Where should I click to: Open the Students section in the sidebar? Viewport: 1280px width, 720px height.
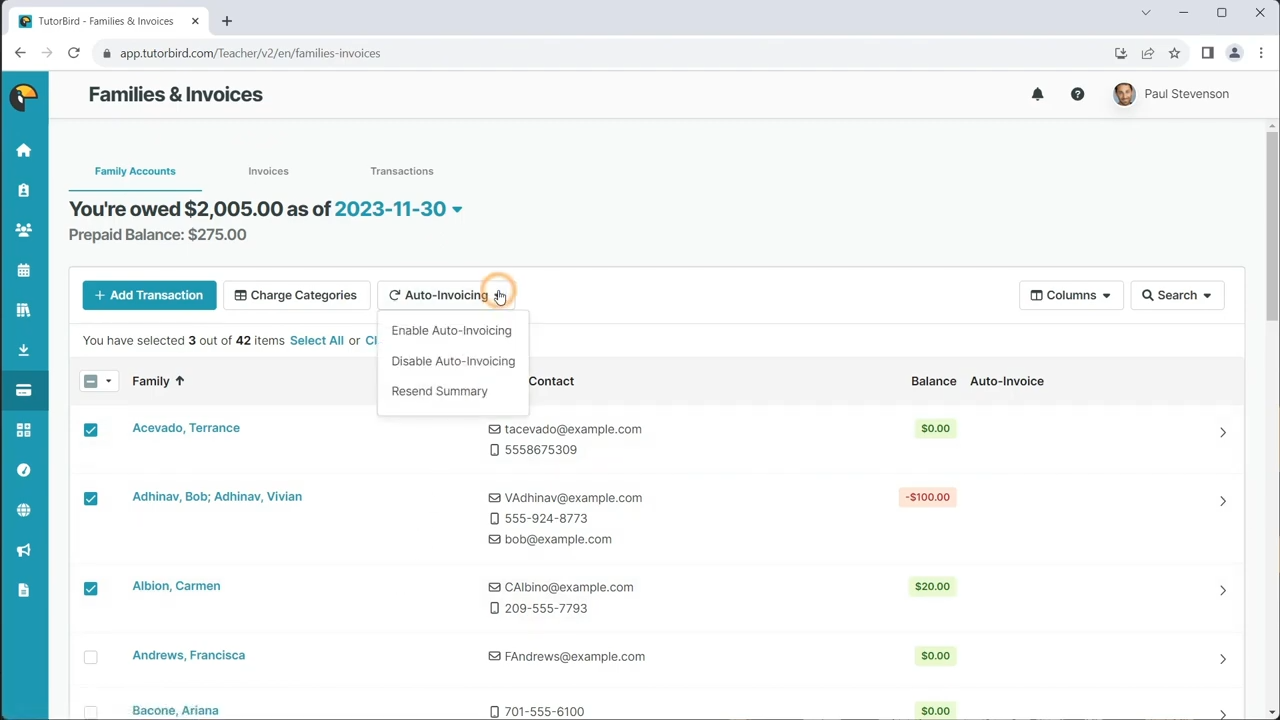click(24, 190)
